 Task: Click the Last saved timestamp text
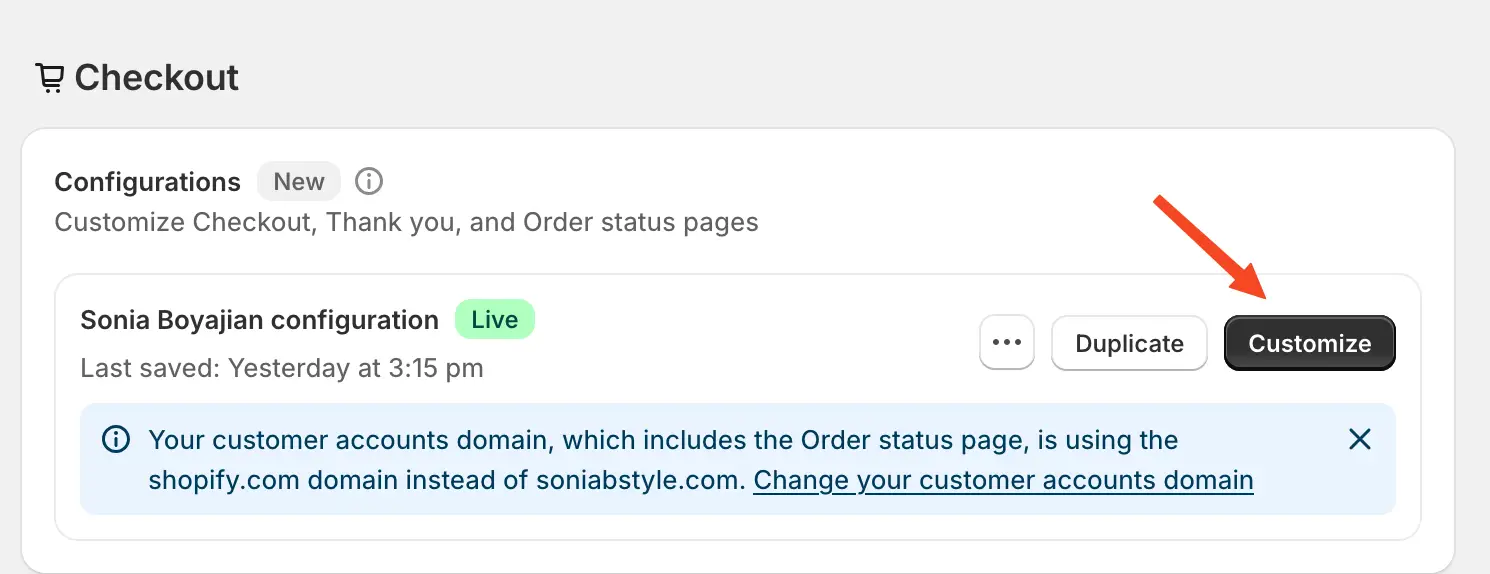(x=281, y=368)
